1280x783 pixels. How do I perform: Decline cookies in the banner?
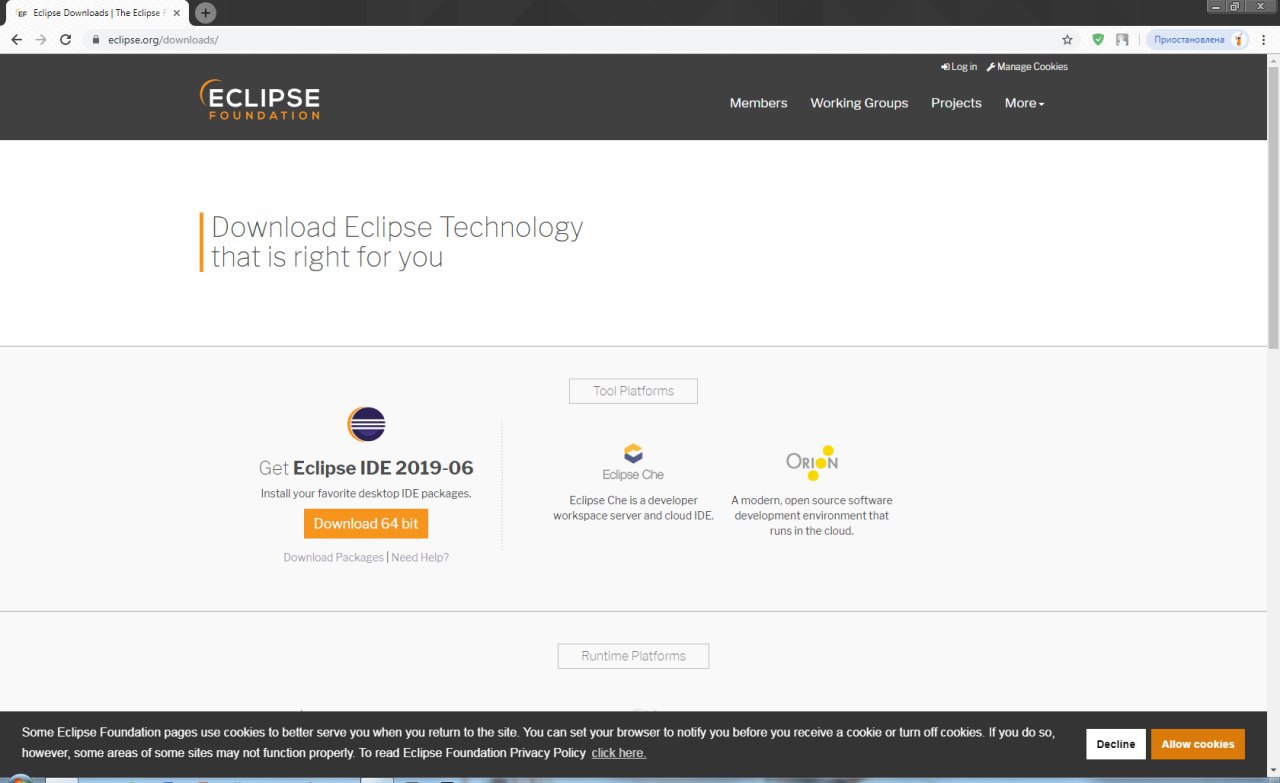[1115, 744]
